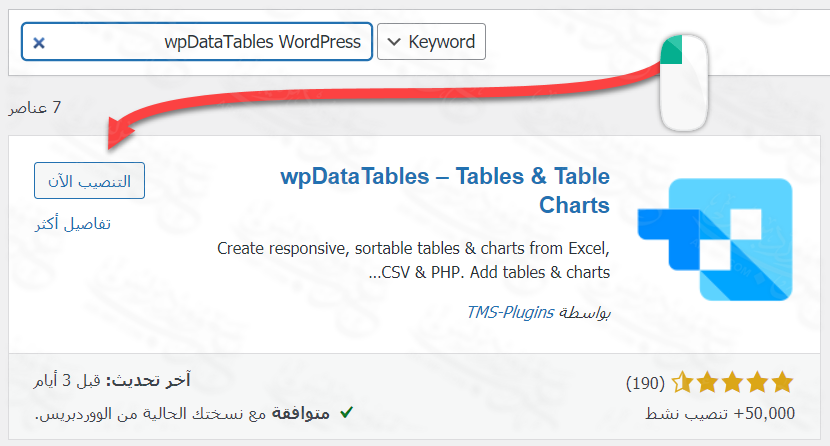Click the middle gold rating star
The image size is (830, 446).
732,382
